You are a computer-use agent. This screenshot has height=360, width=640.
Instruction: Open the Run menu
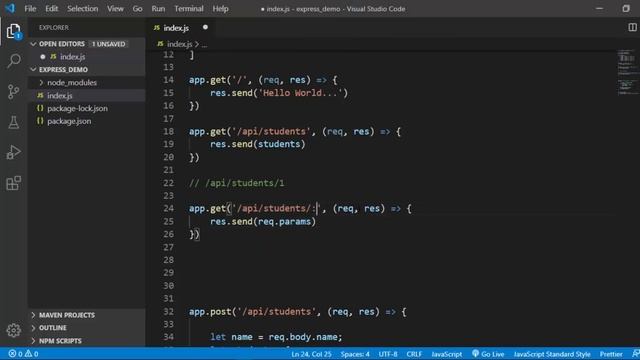point(158,9)
